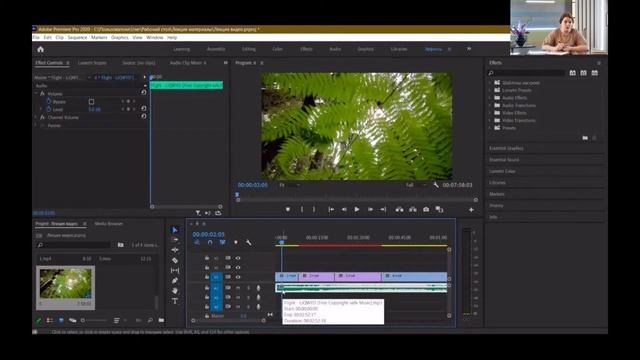Click the Lift button
The height and width of the screenshot is (360, 640).
click(399, 209)
